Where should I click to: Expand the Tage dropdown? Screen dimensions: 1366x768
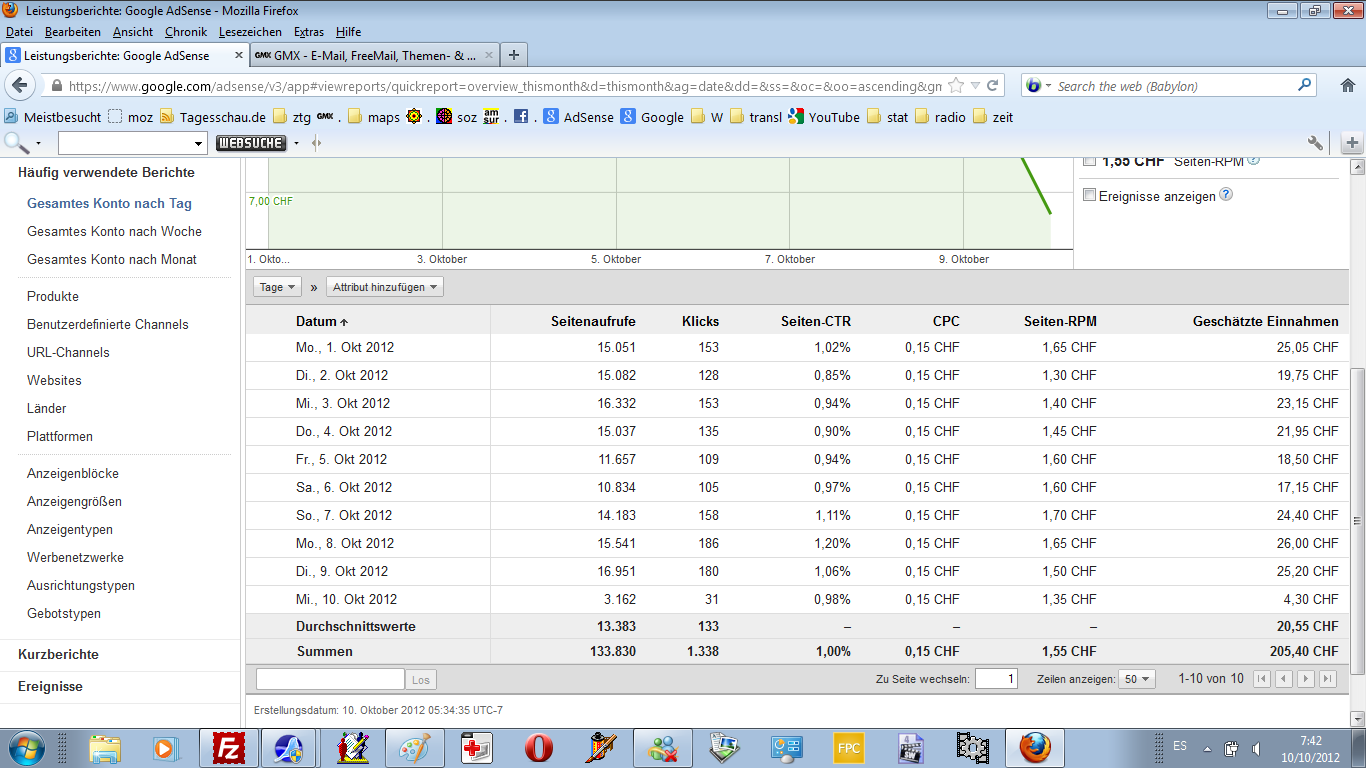coord(278,287)
